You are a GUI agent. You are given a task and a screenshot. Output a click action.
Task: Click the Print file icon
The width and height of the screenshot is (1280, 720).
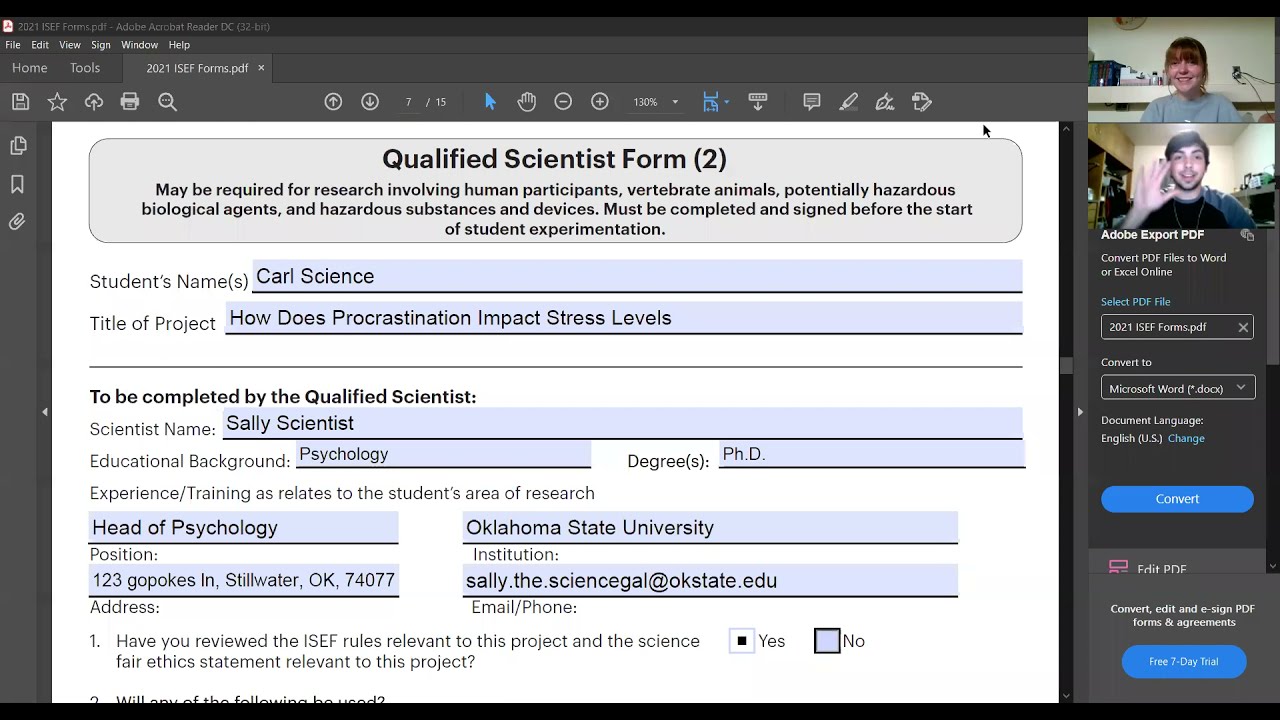pos(130,101)
